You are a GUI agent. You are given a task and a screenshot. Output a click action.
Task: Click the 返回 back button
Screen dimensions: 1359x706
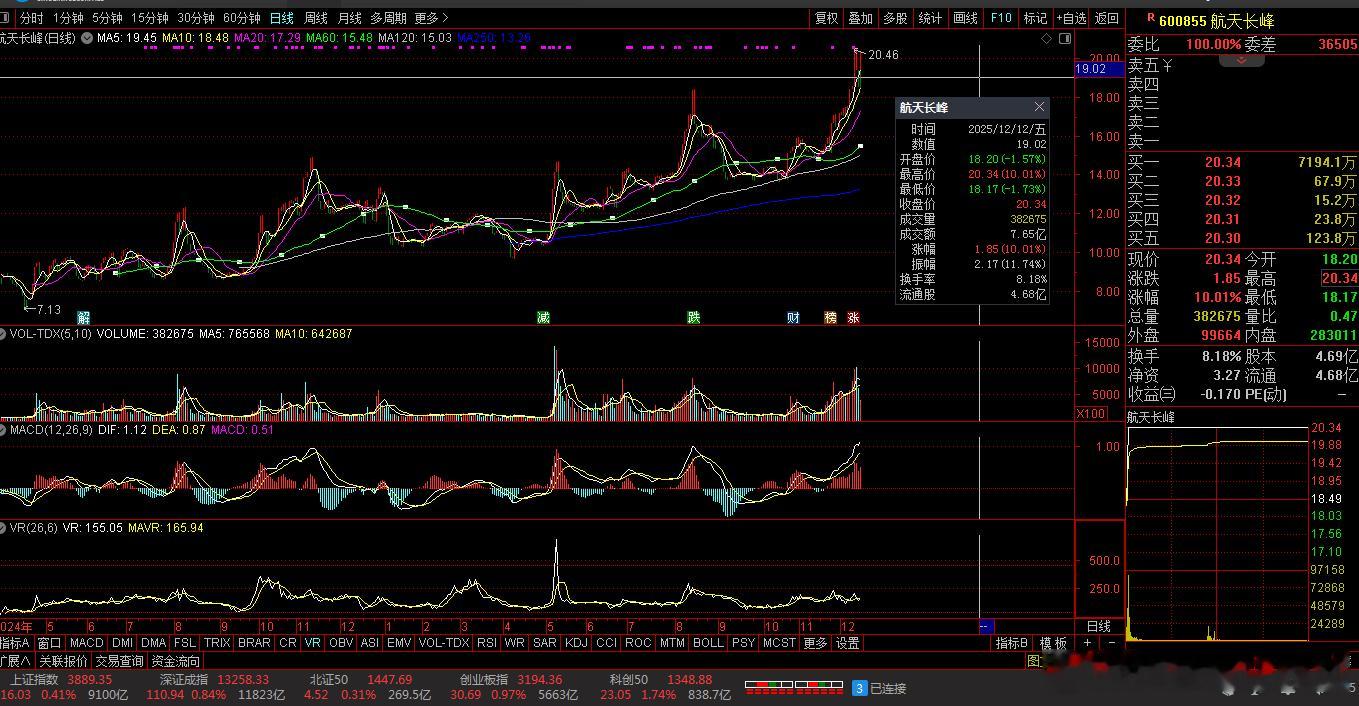point(1107,18)
